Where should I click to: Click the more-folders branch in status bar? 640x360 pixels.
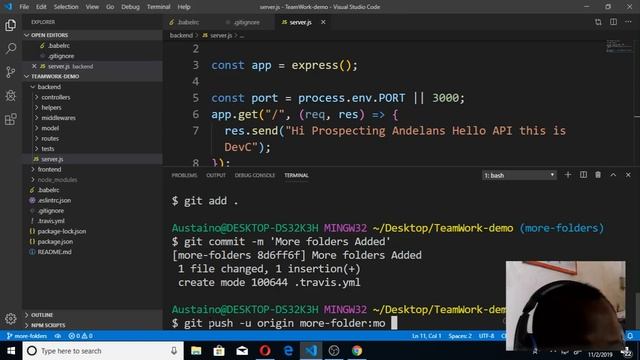(x=27, y=336)
